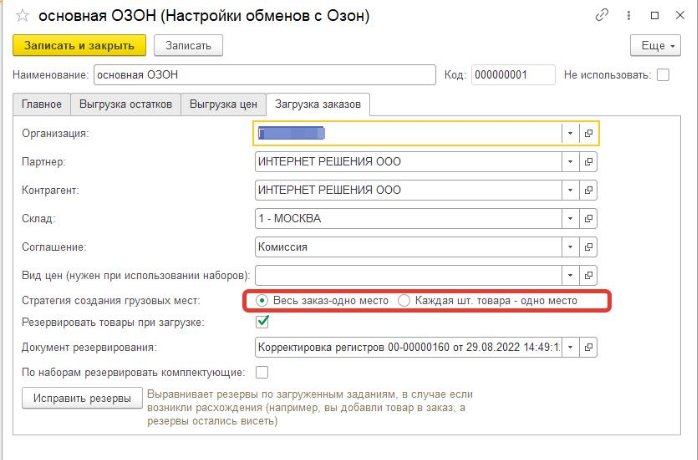Open the Партнер record via open icon
This screenshot has height=460, width=698.
point(589,161)
